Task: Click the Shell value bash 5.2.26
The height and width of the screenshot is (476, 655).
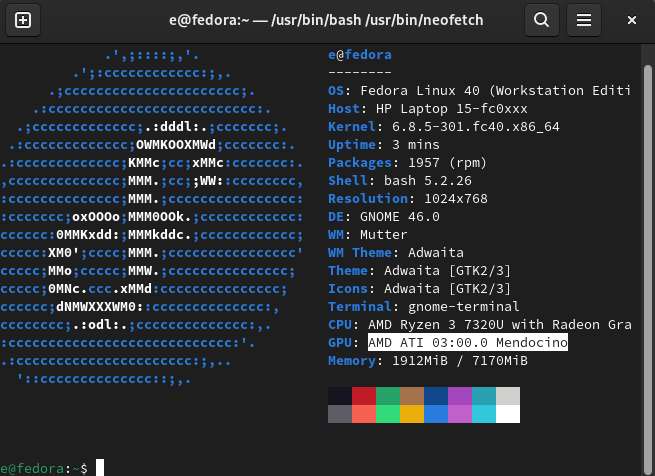Action: [428, 181]
